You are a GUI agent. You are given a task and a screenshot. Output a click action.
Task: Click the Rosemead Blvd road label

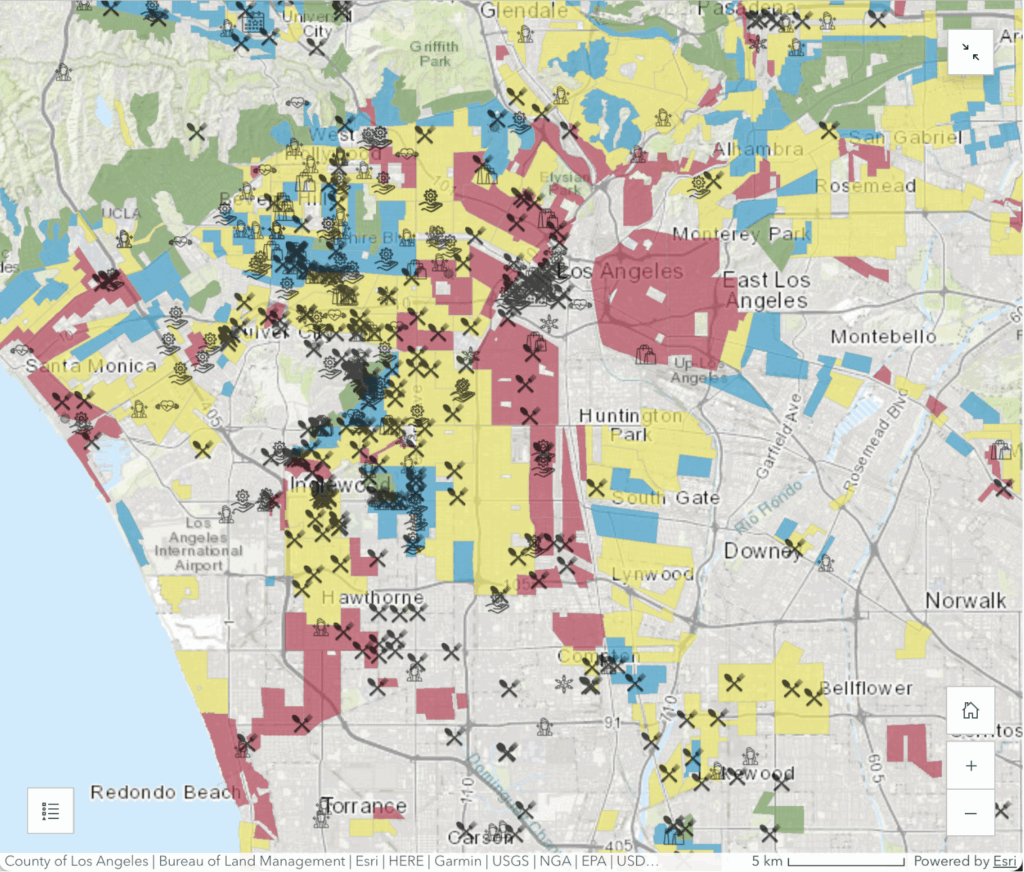(x=875, y=440)
